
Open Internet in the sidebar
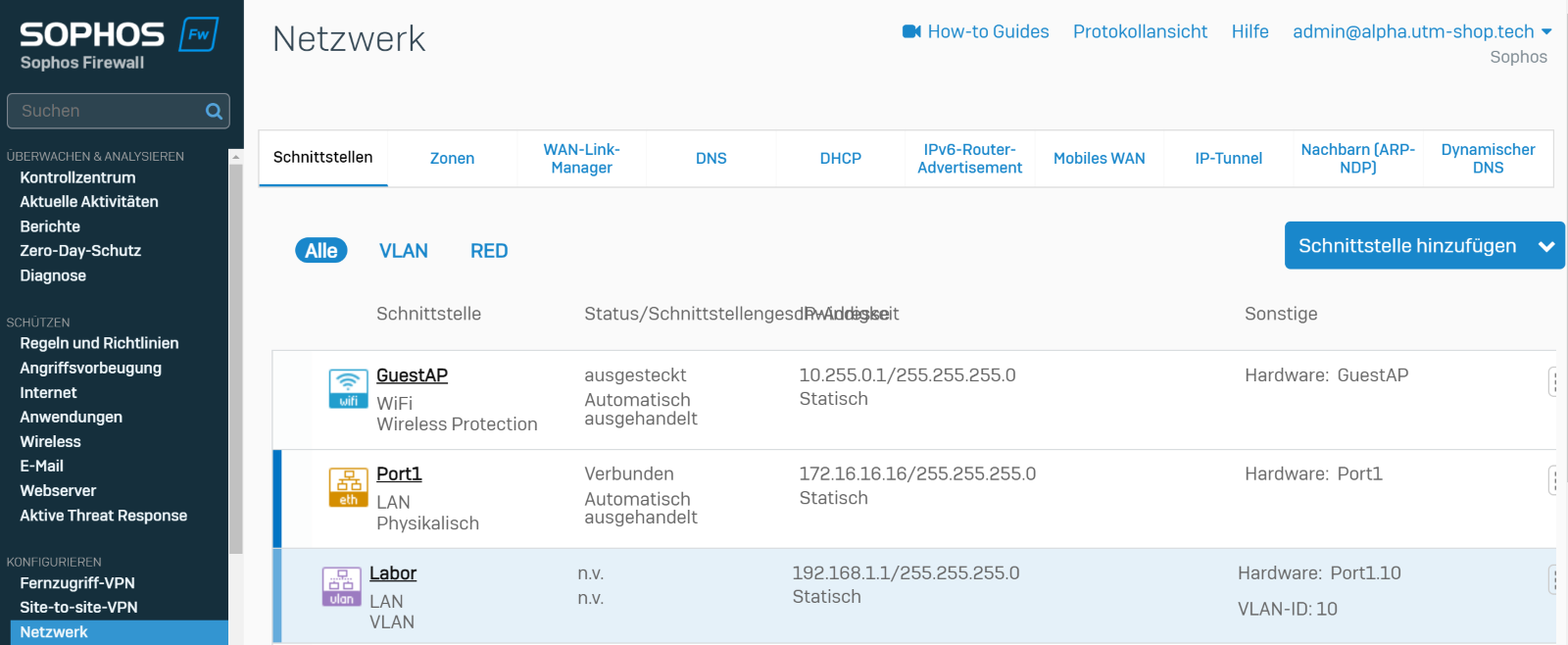coord(48,392)
